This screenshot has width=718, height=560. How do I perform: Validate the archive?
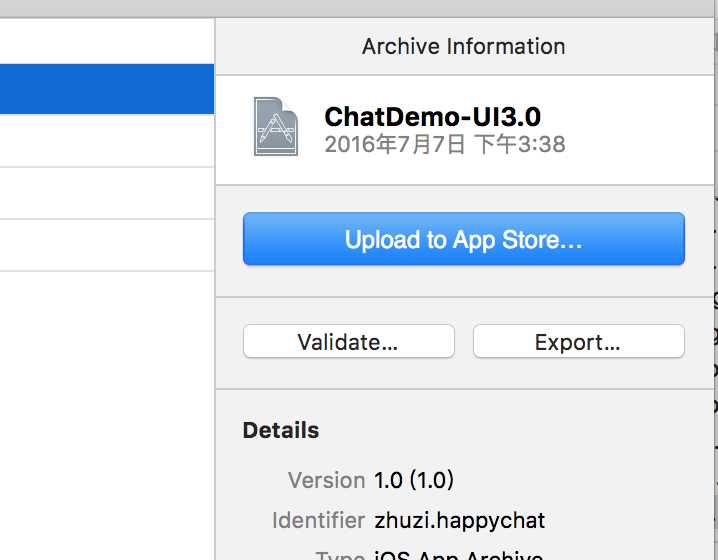348,341
